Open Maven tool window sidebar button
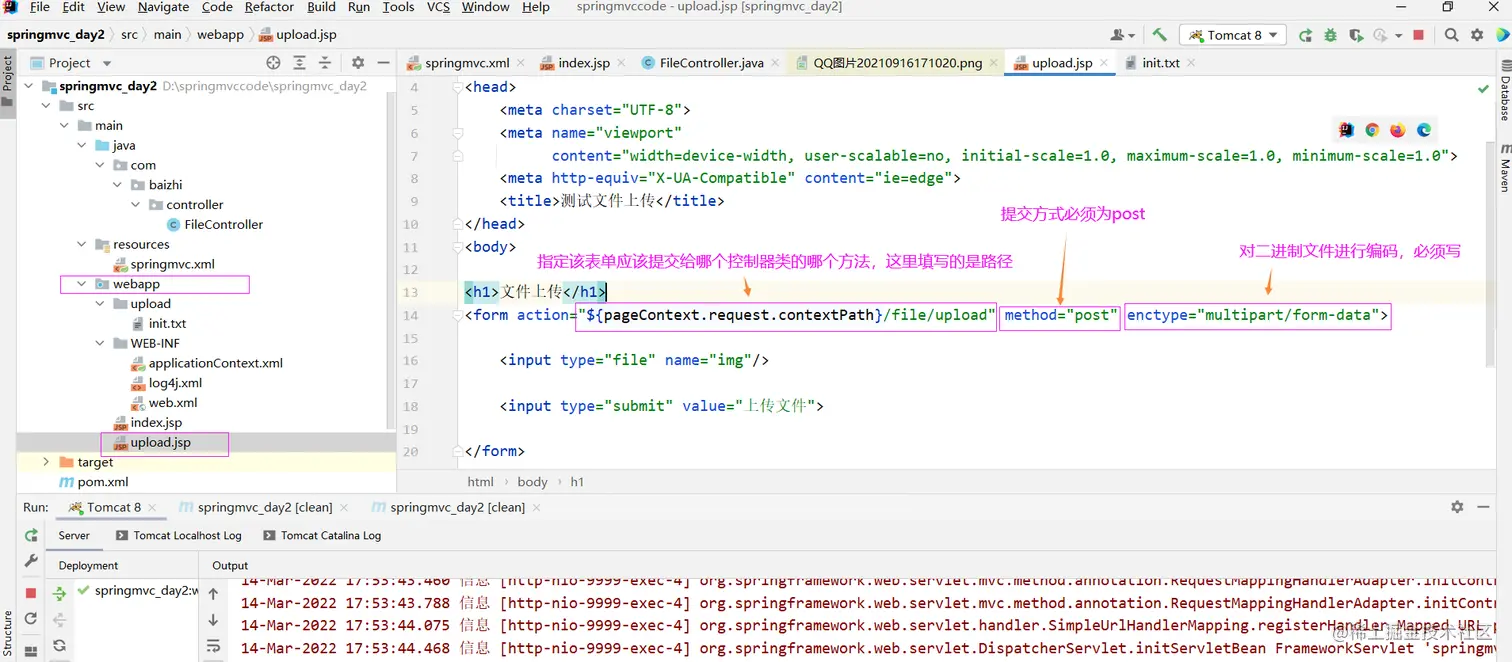 pos(1504,168)
